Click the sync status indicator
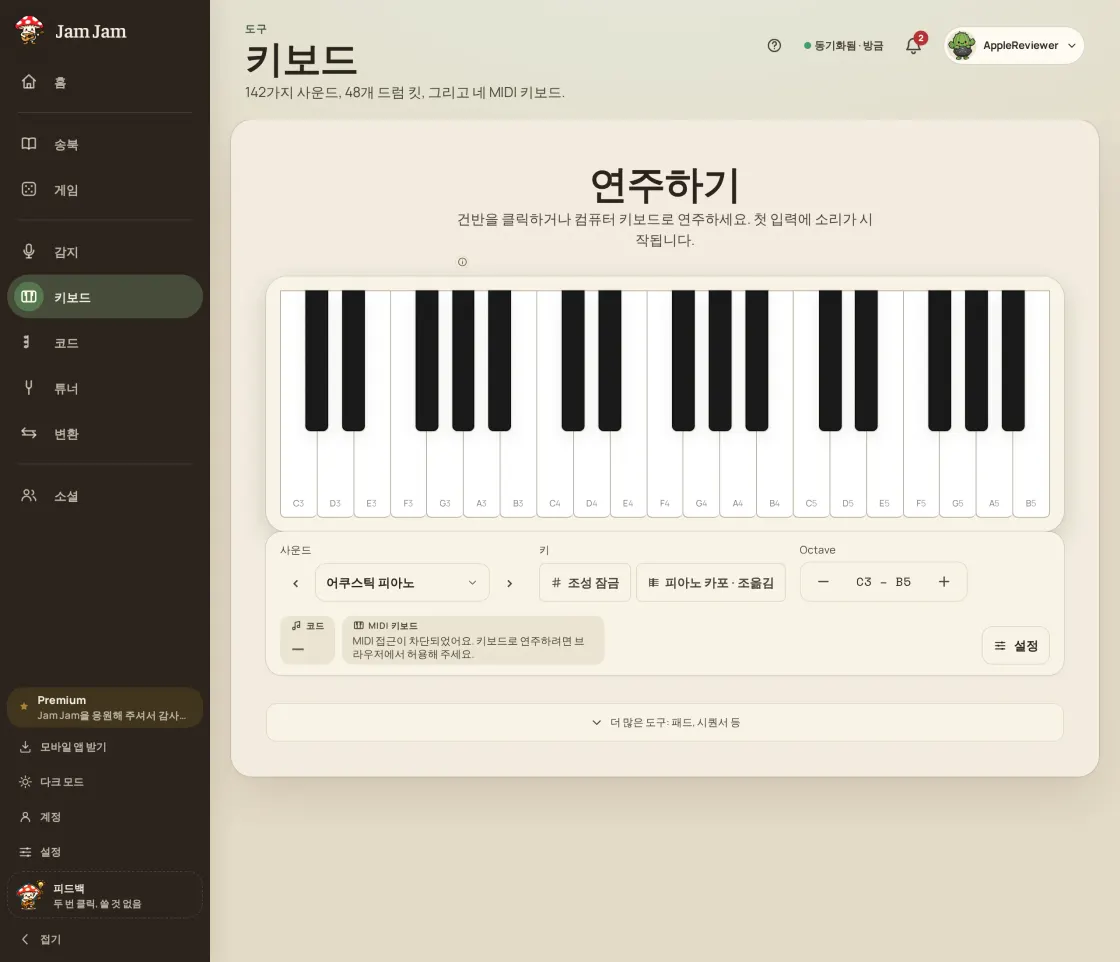This screenshot has width=1120, height=962. coord(844,46)
